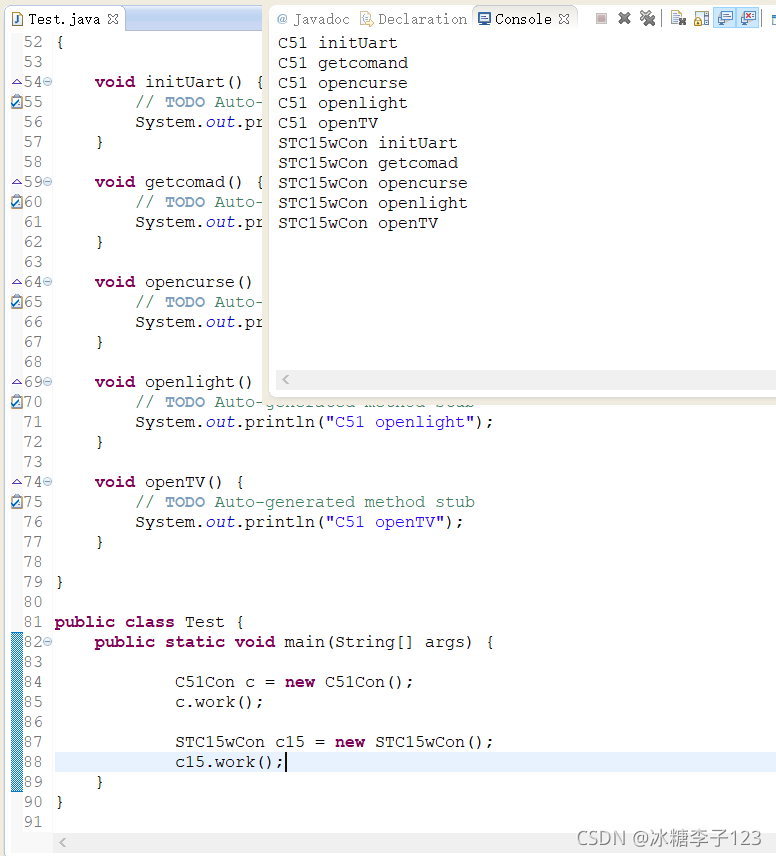
Task: Switch to the Javadoc tab
Action: (x=313, y=19)
